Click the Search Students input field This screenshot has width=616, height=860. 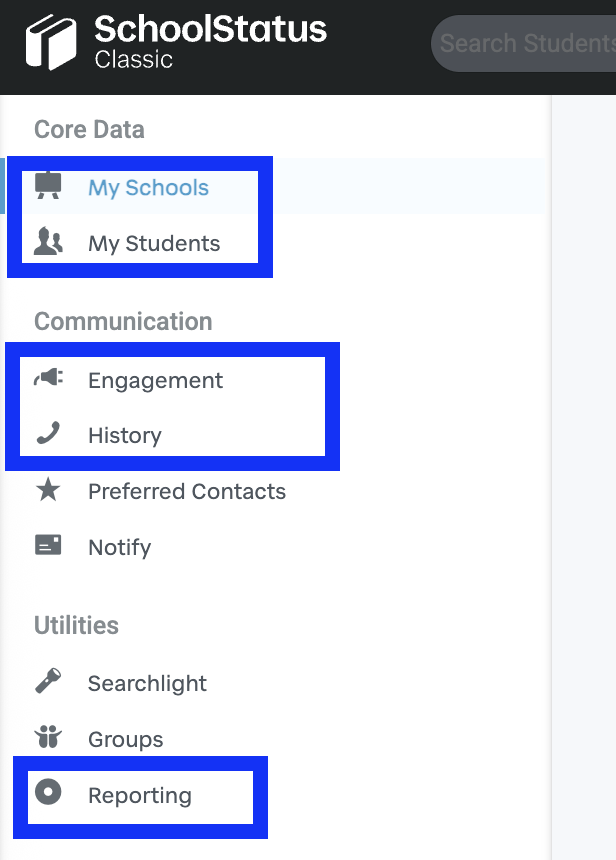pos(526,44)
